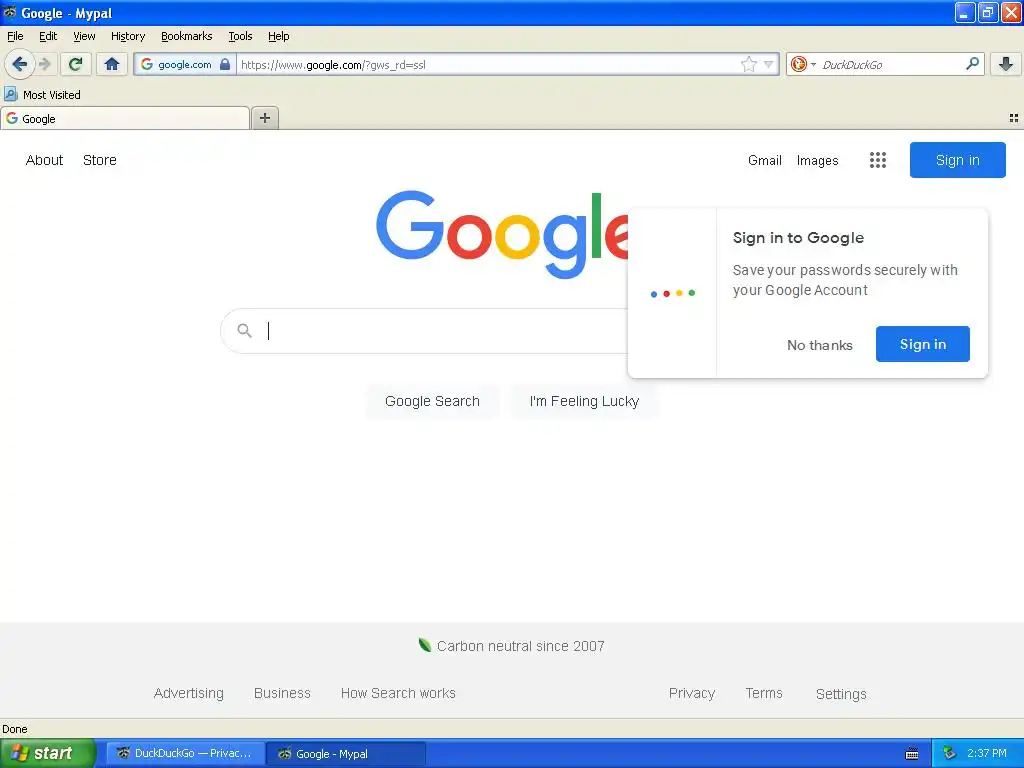1024x768 pixels.
Task: Click the About link
Action: (x=44, y=160)
